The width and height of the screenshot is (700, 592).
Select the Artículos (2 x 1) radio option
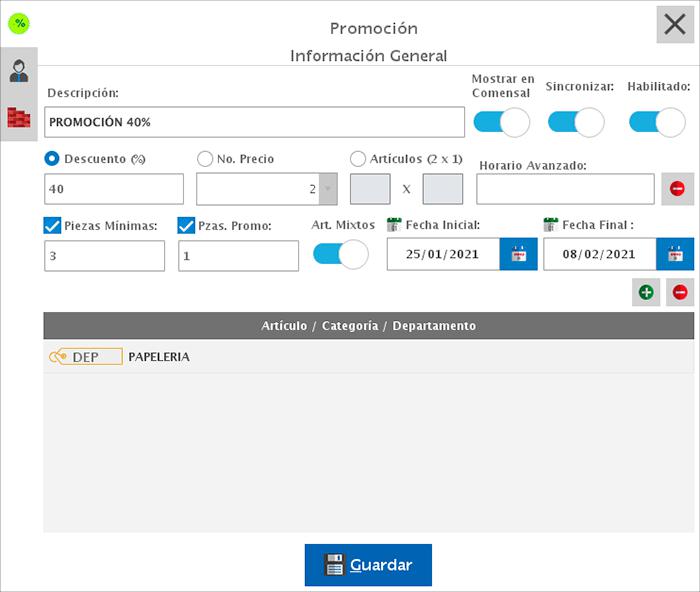coord(358,159)
